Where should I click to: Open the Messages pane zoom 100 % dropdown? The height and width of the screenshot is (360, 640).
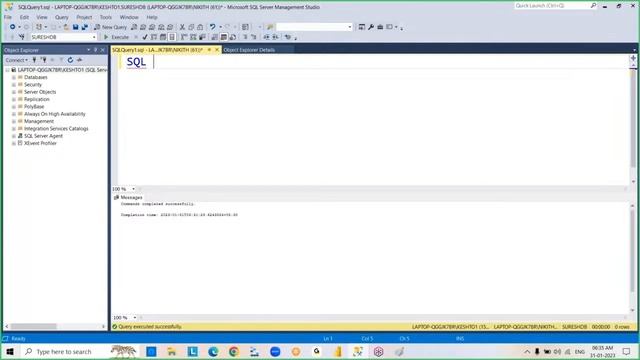134,318
